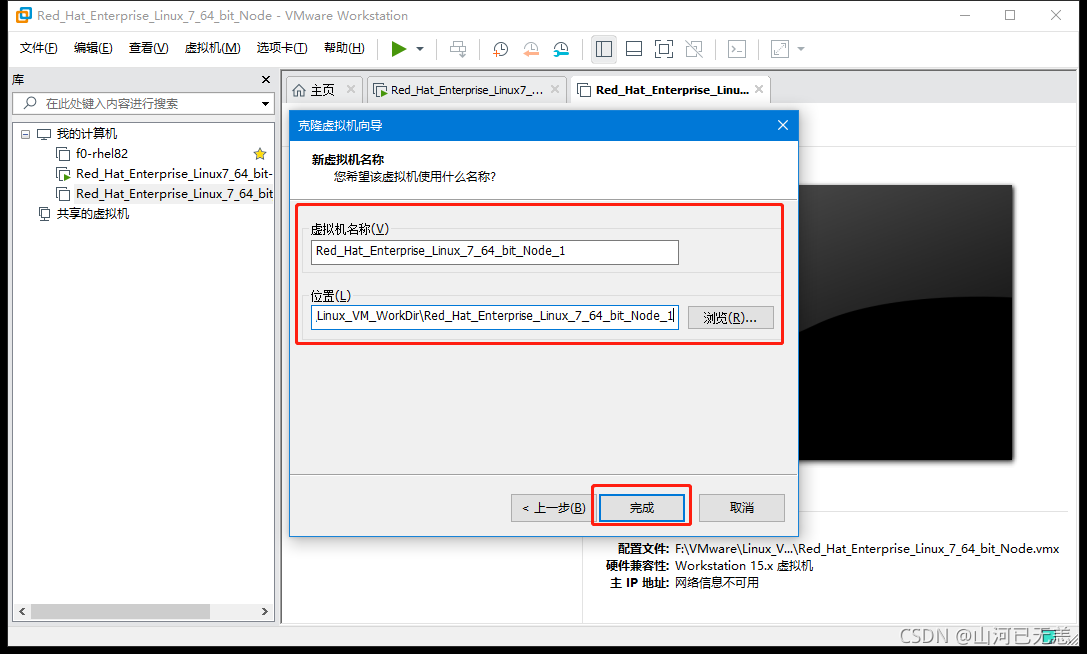1087x654 pixels.
Task: Click the Unity mode toolbar icon
Action: 694,49
